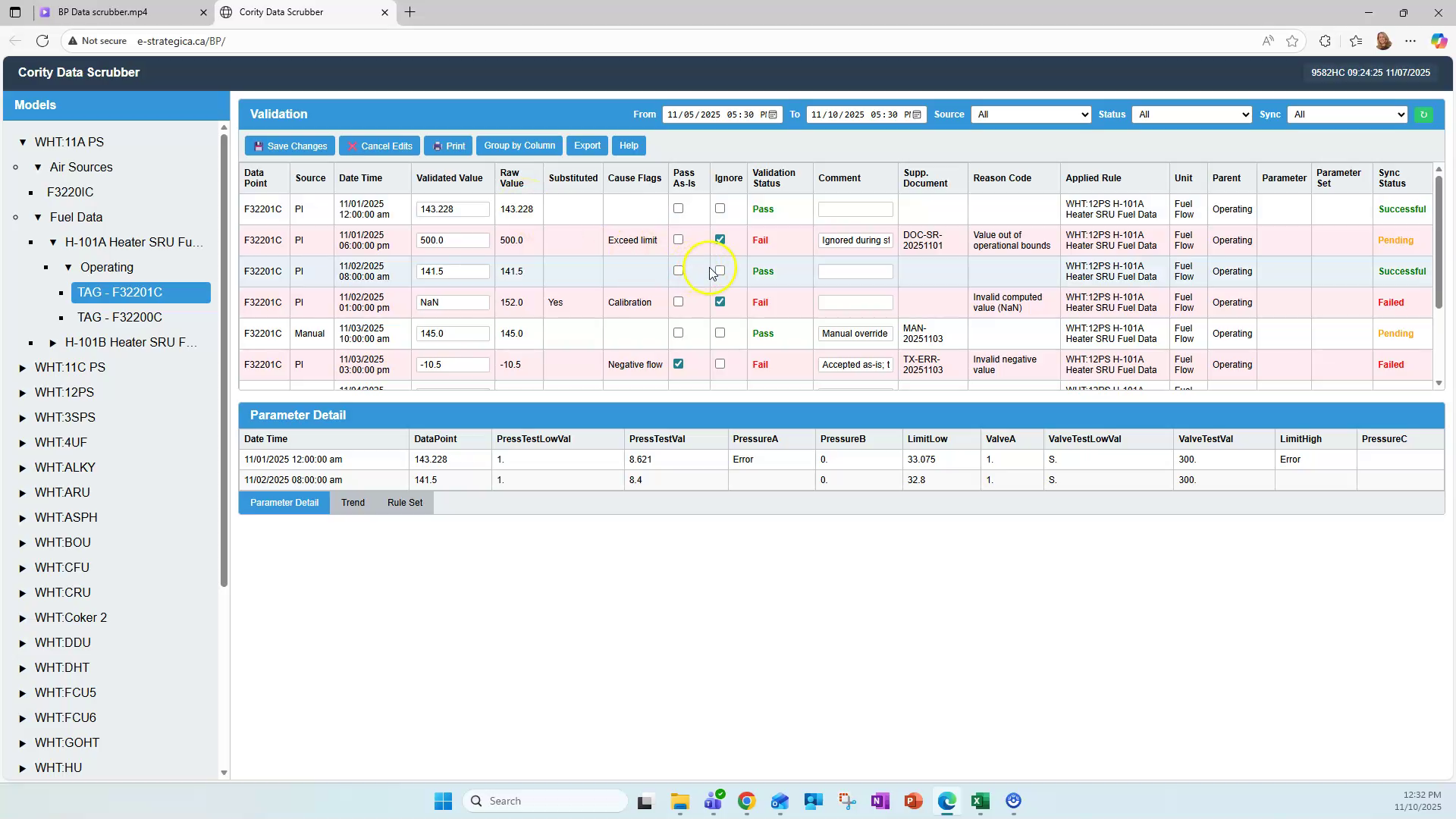Launch Excel from the taskbar
This screenshot has width=1456, height=819.
click(979, 801)
